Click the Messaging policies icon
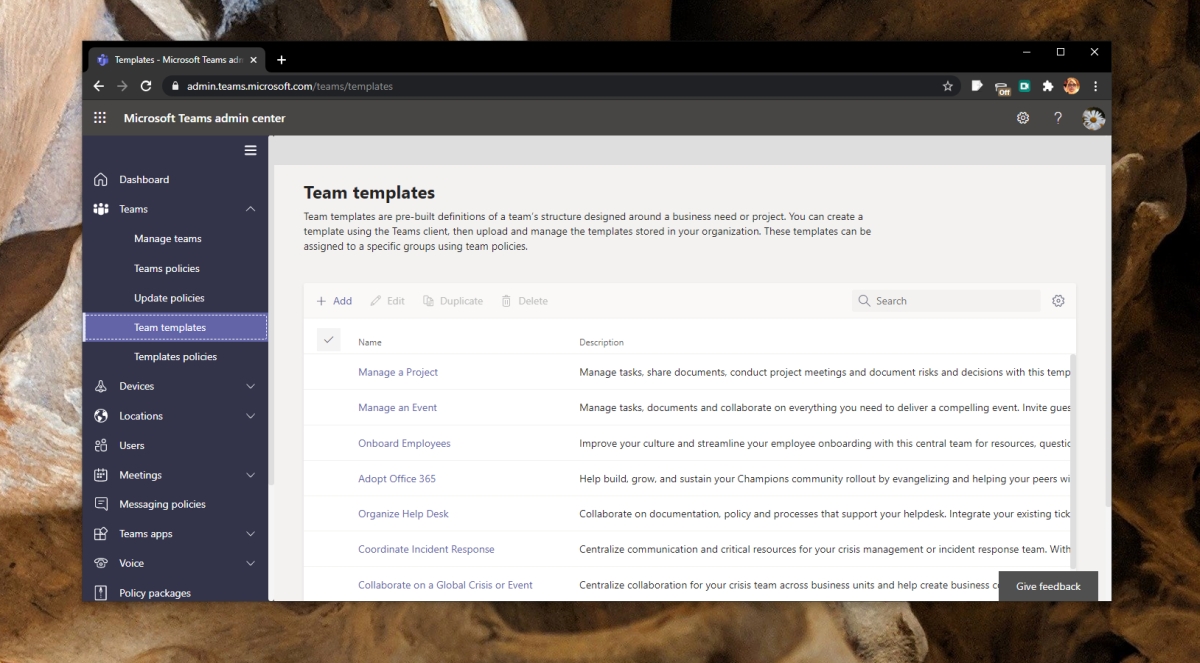This screenshot has height=663, width=1200. click(x=101, y=504)
